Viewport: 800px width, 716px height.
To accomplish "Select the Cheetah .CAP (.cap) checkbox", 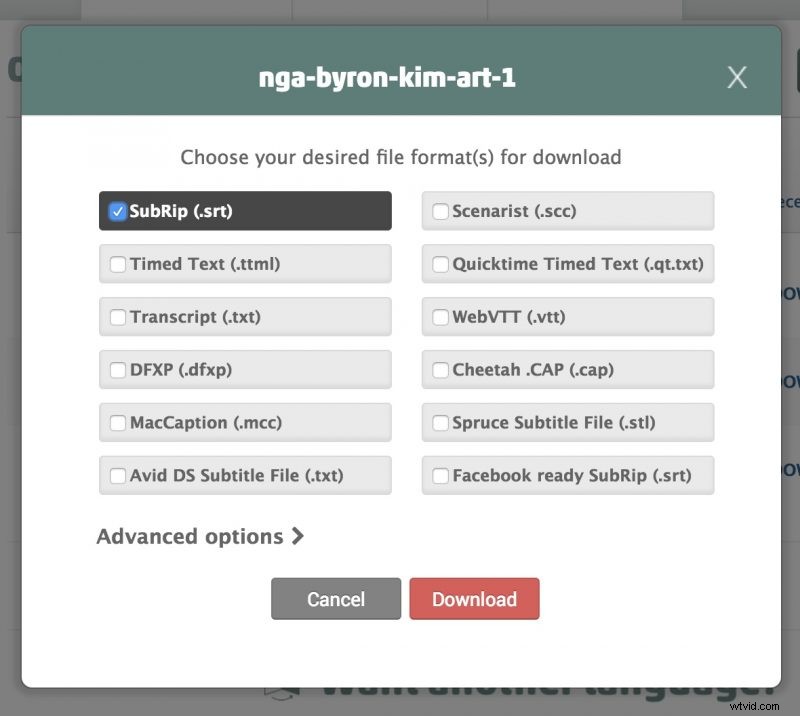I will (440, 370).
